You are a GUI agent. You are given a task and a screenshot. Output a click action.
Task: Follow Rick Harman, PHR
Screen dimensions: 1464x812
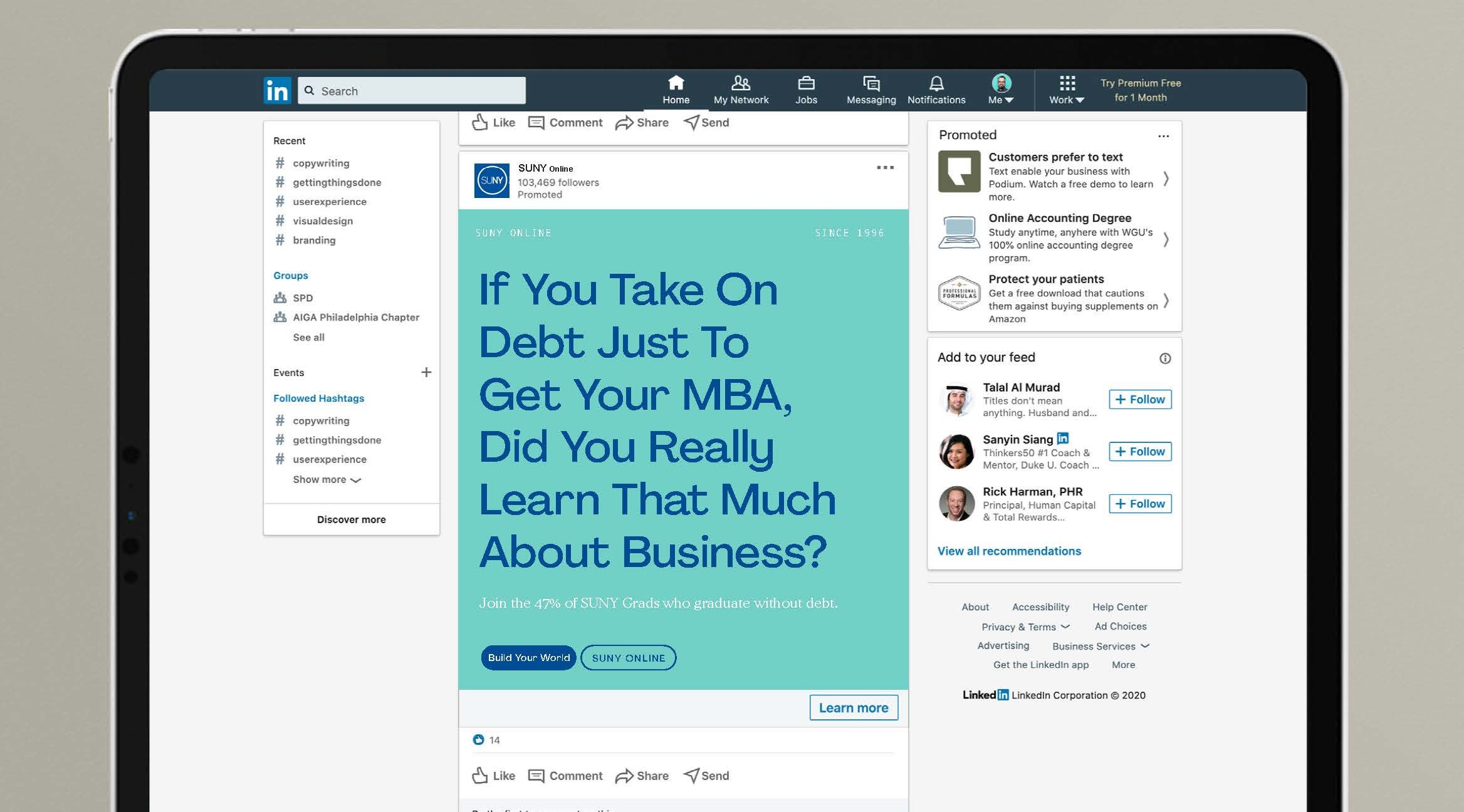tap(1140, 504)
